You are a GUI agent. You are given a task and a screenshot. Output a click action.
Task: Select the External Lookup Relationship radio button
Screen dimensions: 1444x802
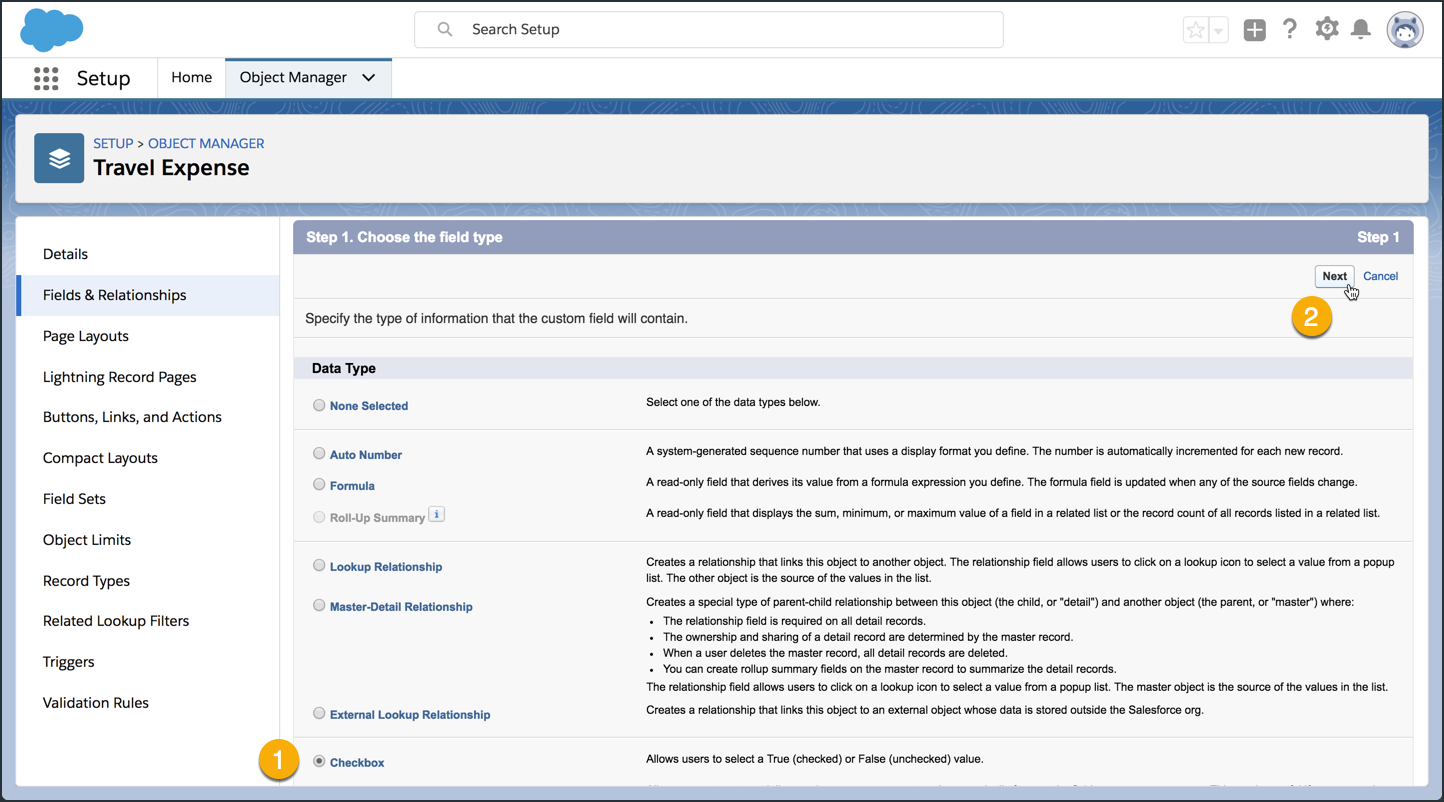coord(319,713)
